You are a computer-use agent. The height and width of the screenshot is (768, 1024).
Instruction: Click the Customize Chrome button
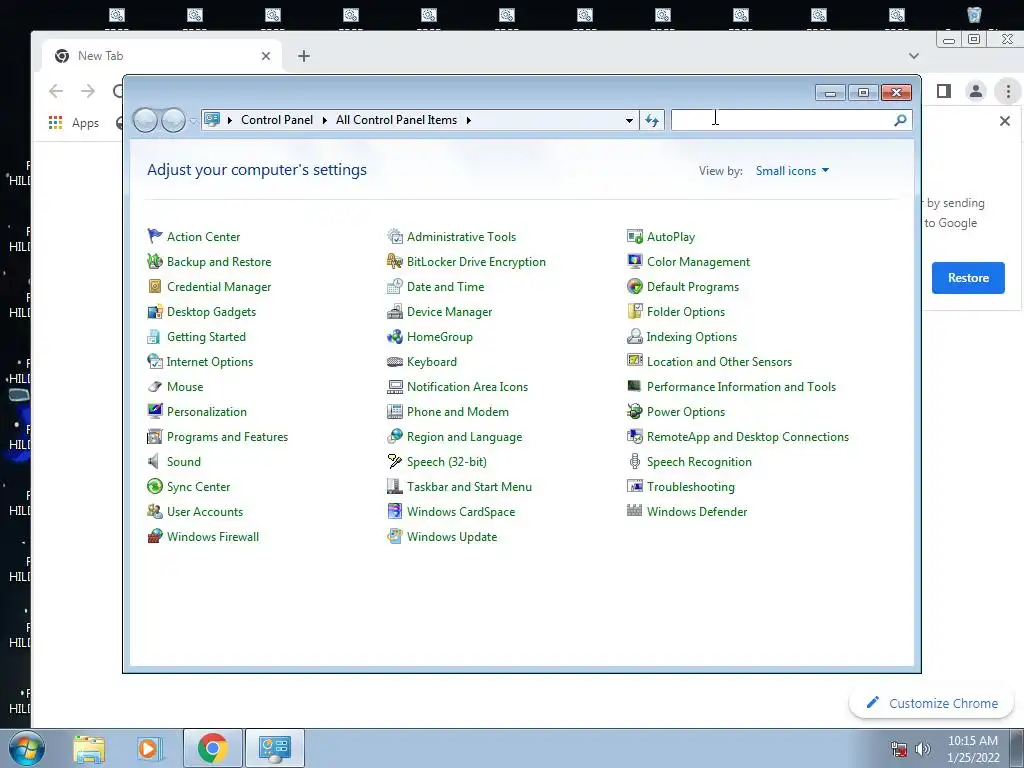pyautogui.click(x=931, y=703)
